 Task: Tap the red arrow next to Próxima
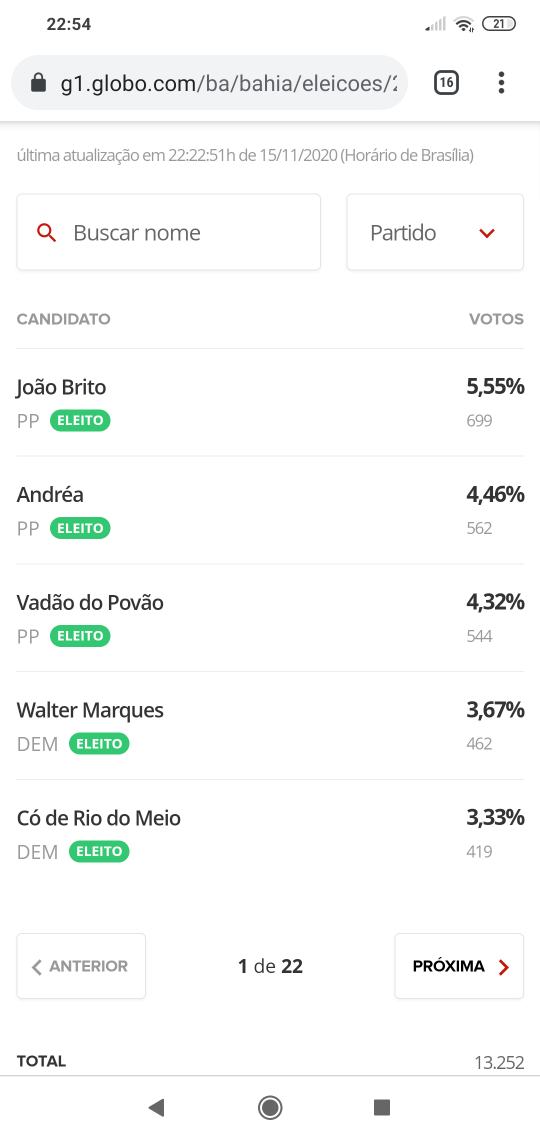504,966
